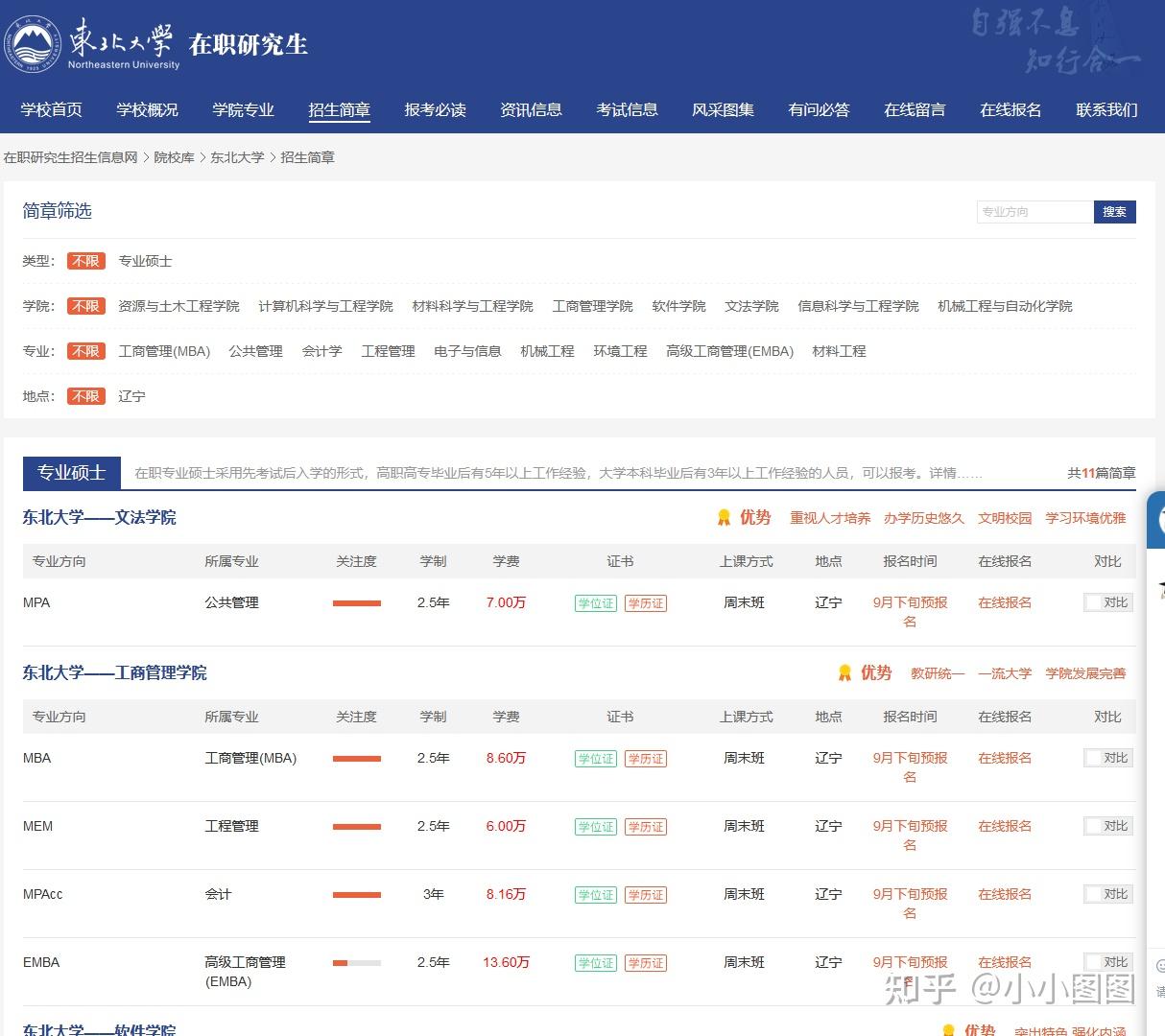
Task: Click the 关注度 bar of the EMBA row
Action: point(357,963)
